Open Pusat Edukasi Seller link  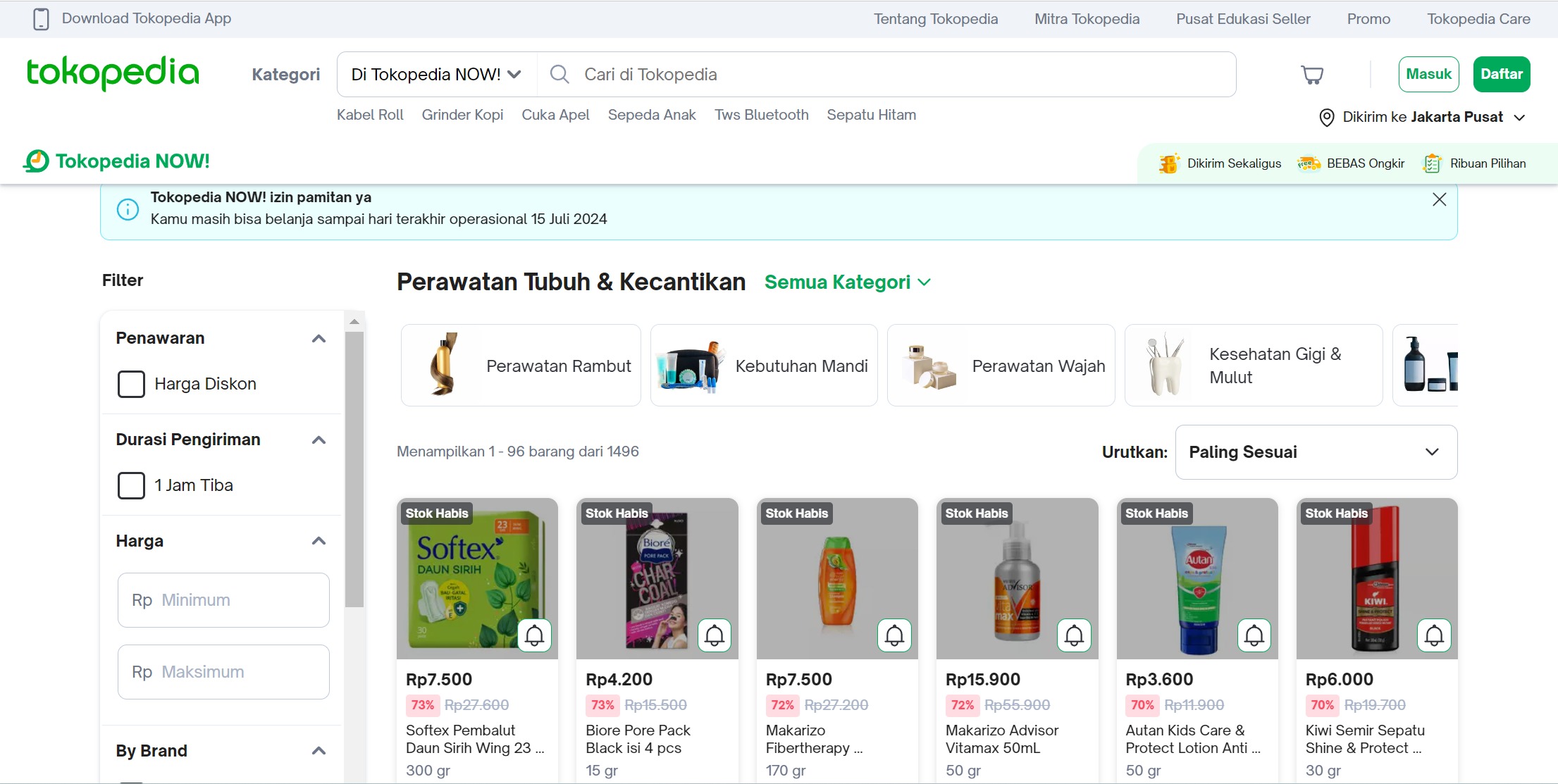[1243, 19]
